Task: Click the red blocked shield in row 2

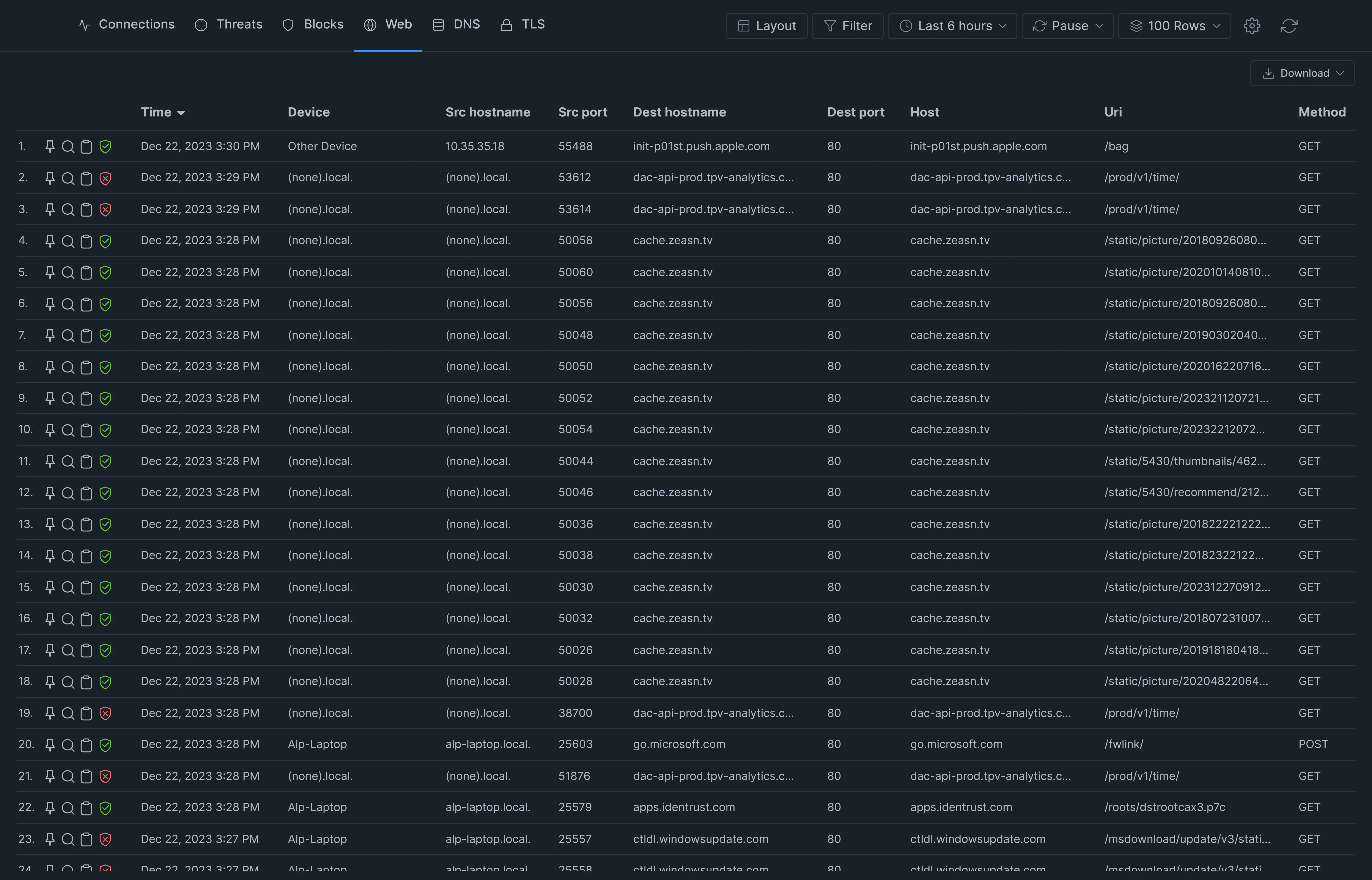Action: 105,178
